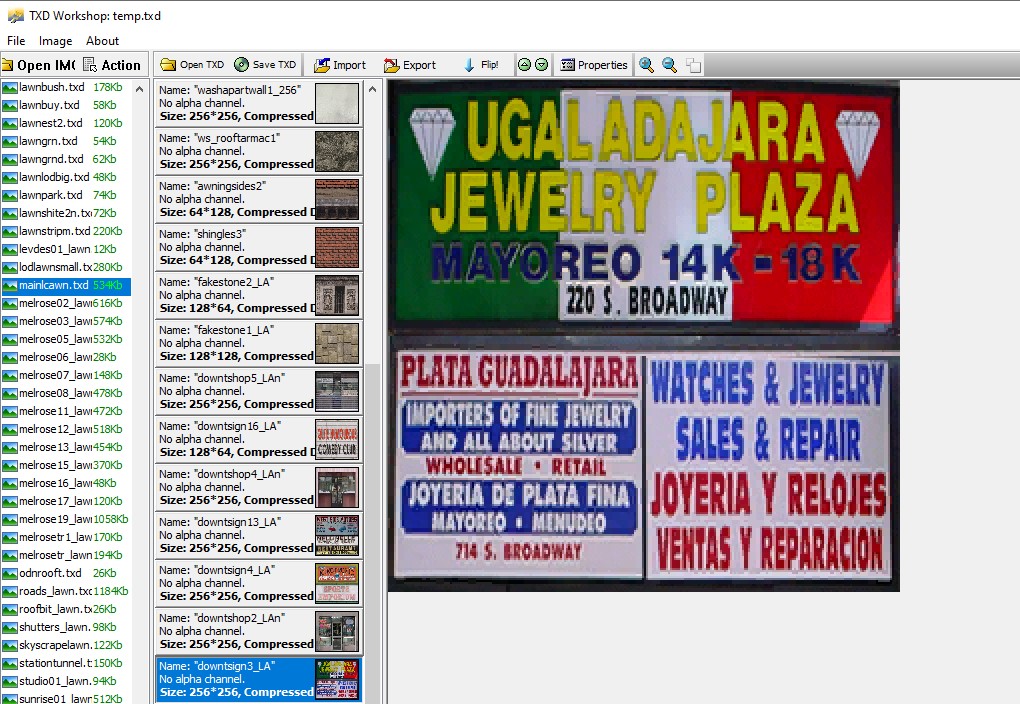Select texture downtshop4_LAn
This screenshot has width=1020, height=704.
click(x=258, y=487)
